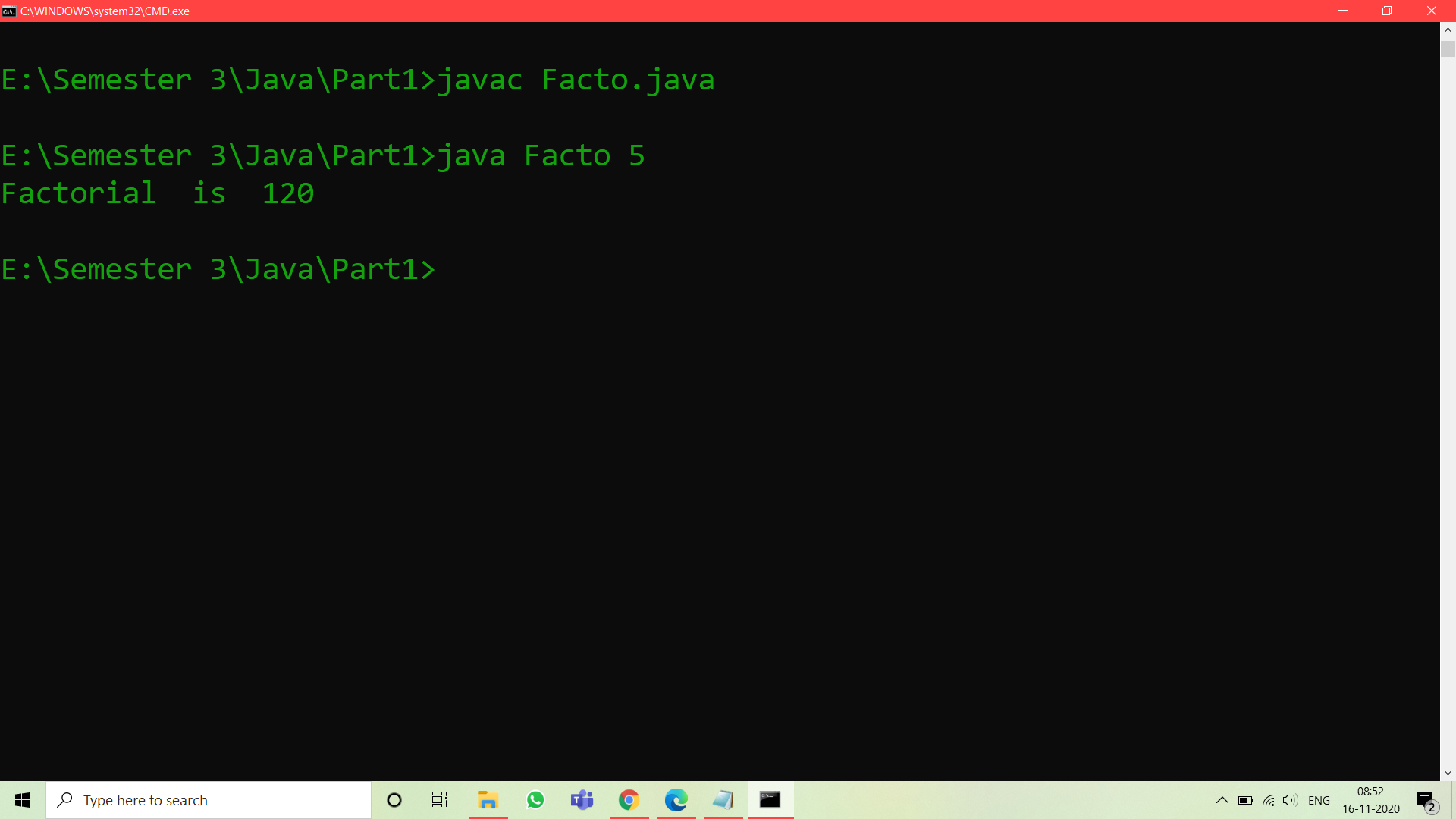The width and height of the screenshot is (1456, 819).
Task: Check battery status in the system tray
Action: coord(1245,800)
